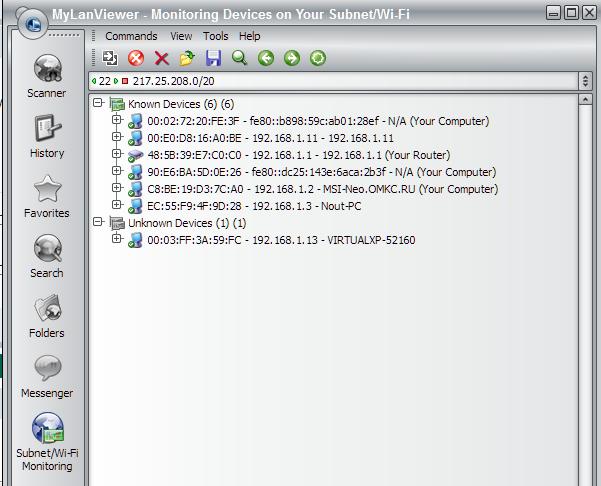Click the router icon for 48:5B:39:E7:C0:C0
Viewport: 601px width, 486px height.
coord(135,155)
